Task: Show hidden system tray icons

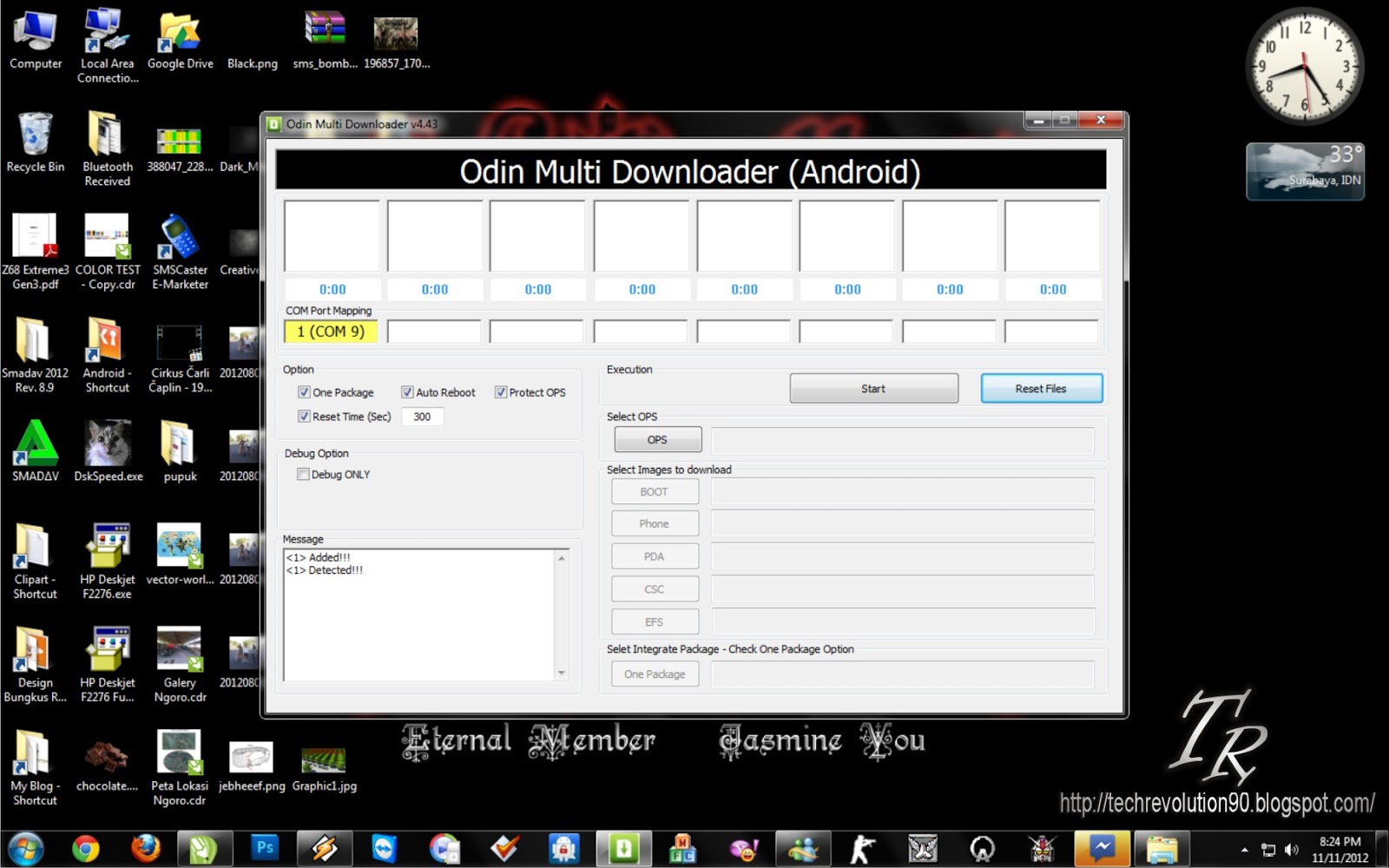Action: pos(1244,850)
